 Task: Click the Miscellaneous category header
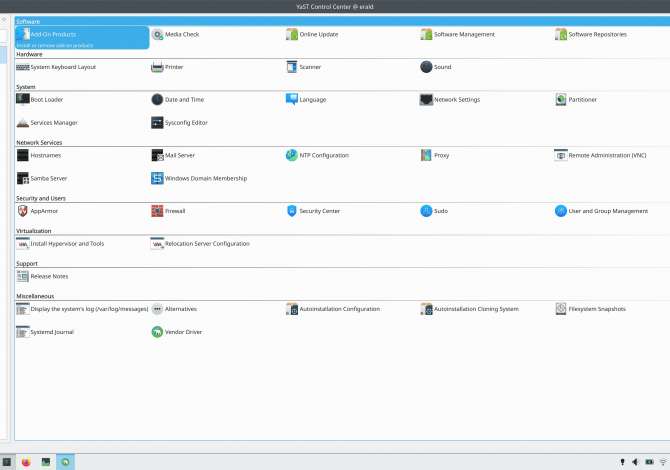(35, 296)
